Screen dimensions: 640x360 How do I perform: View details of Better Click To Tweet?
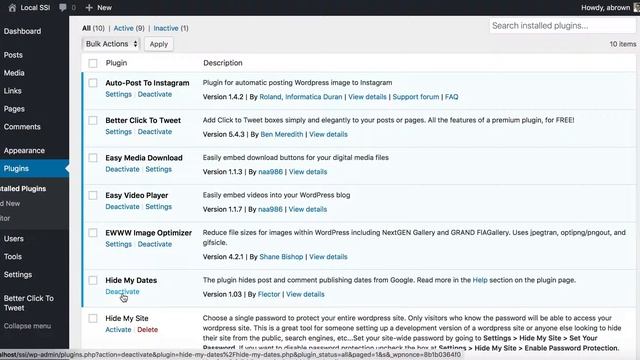(x=328, y=134)
